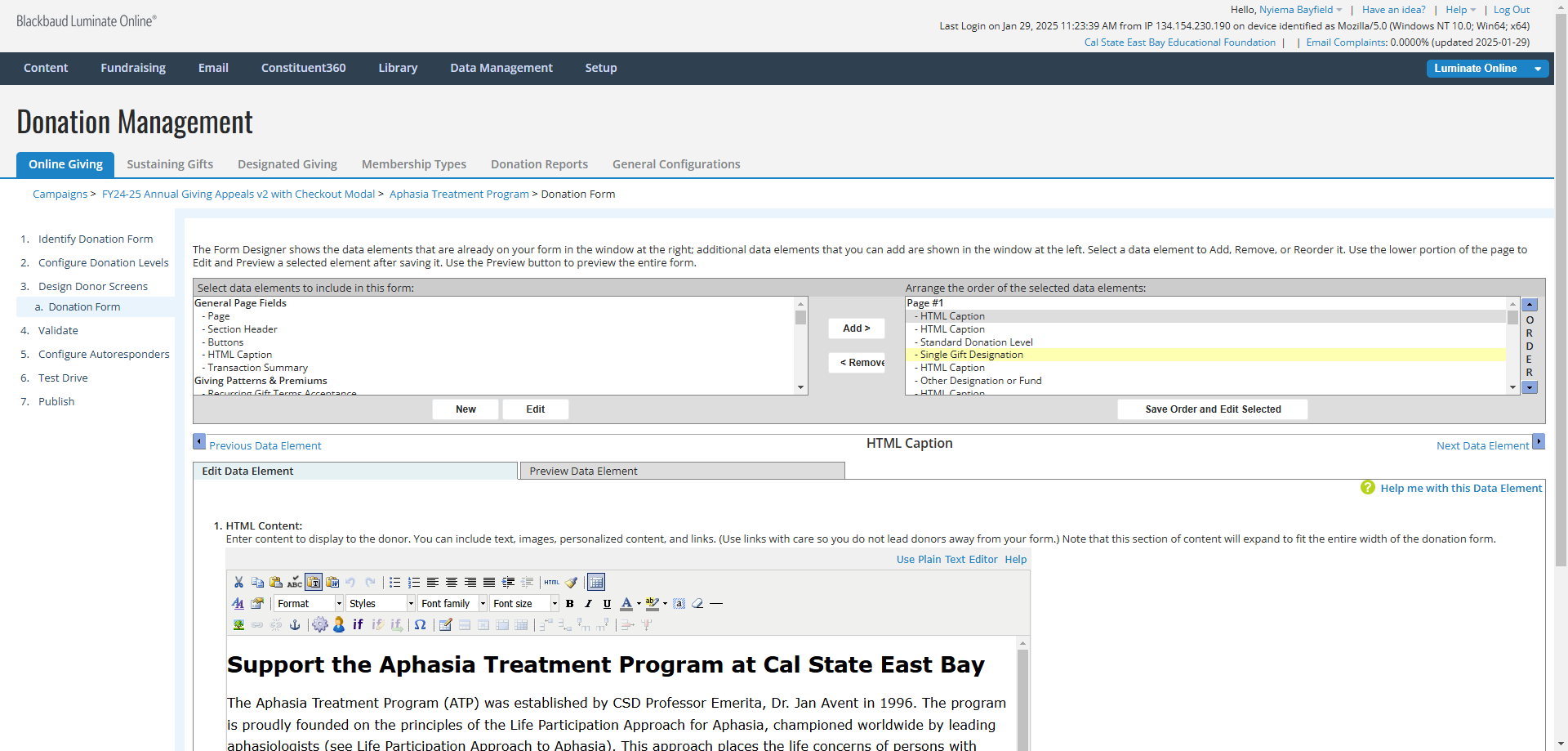This screenshot has height=751, width=1568.
Task: Insert an anchor with anchor icon
Action: coord(295,624)
